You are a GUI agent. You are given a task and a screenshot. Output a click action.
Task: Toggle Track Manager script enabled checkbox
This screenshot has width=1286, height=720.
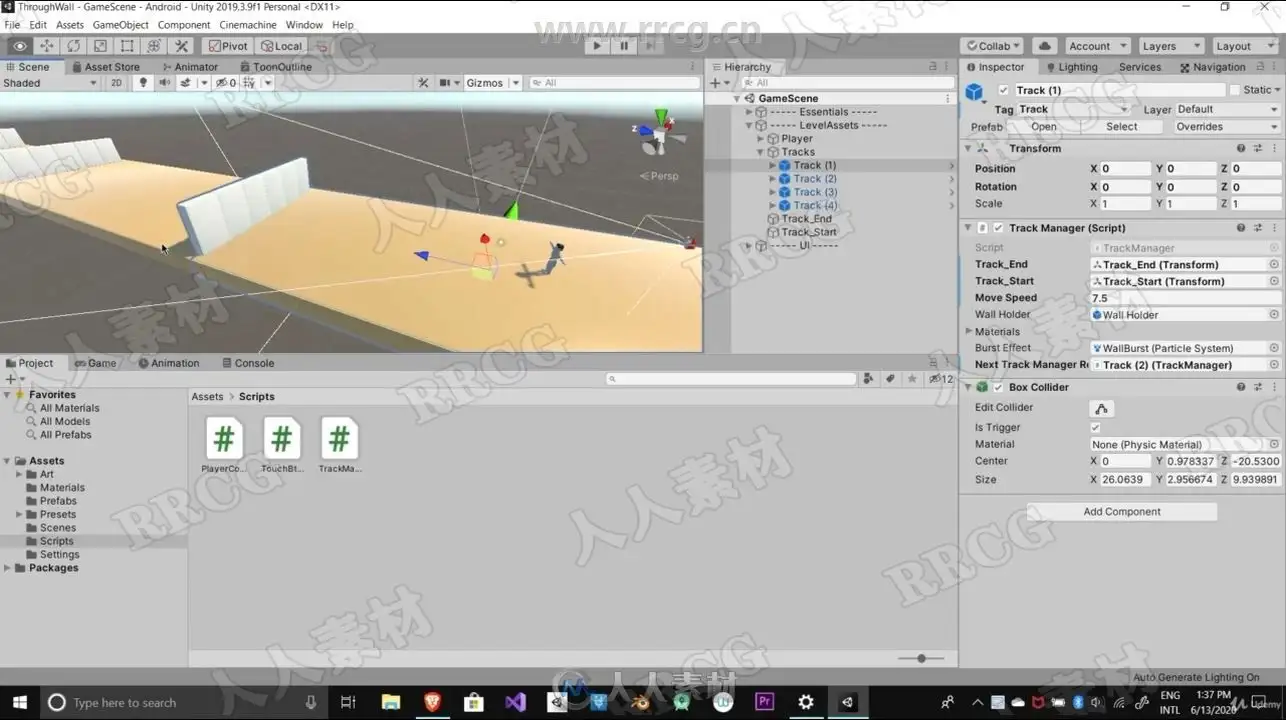click(x=998, y=228)
